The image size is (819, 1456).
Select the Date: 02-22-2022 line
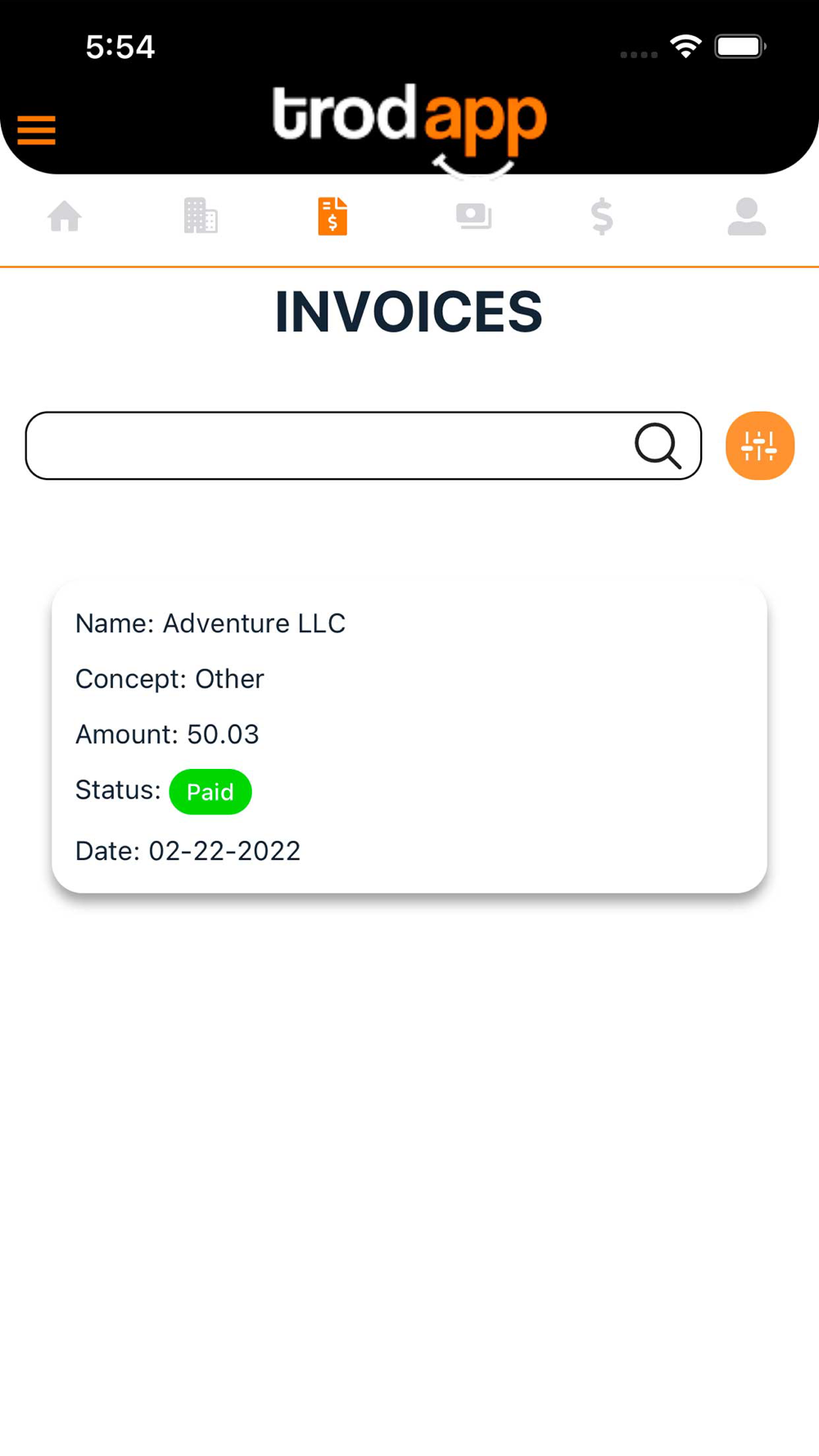(188, 852)
